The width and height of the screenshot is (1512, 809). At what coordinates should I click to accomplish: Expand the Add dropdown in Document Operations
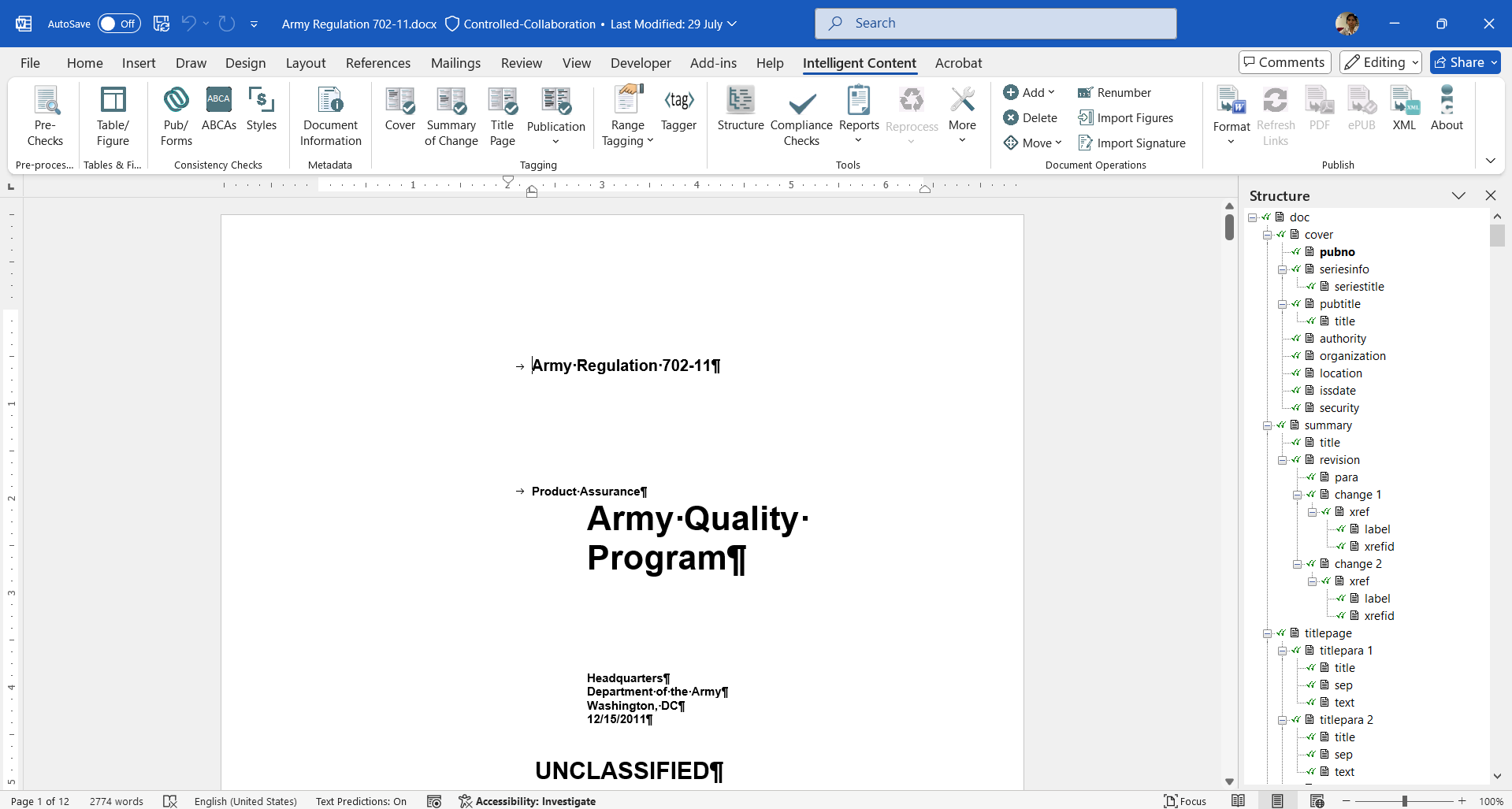pyautogui.click(x=1029, y=92)
